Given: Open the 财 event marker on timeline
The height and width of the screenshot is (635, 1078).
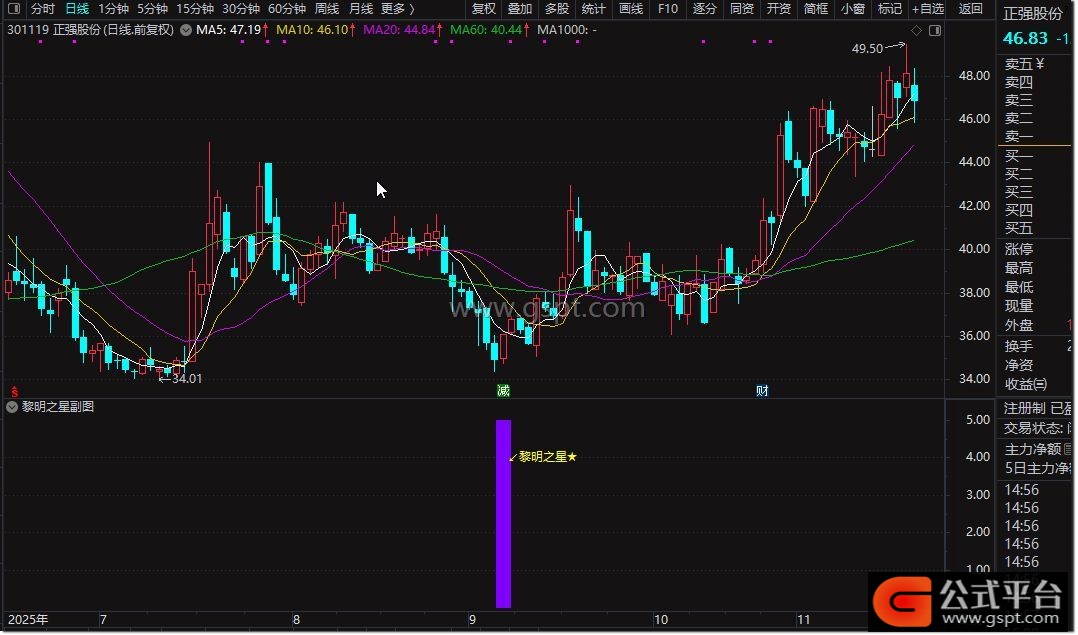Looking at the screenshot, I should [x=762, y=390].
